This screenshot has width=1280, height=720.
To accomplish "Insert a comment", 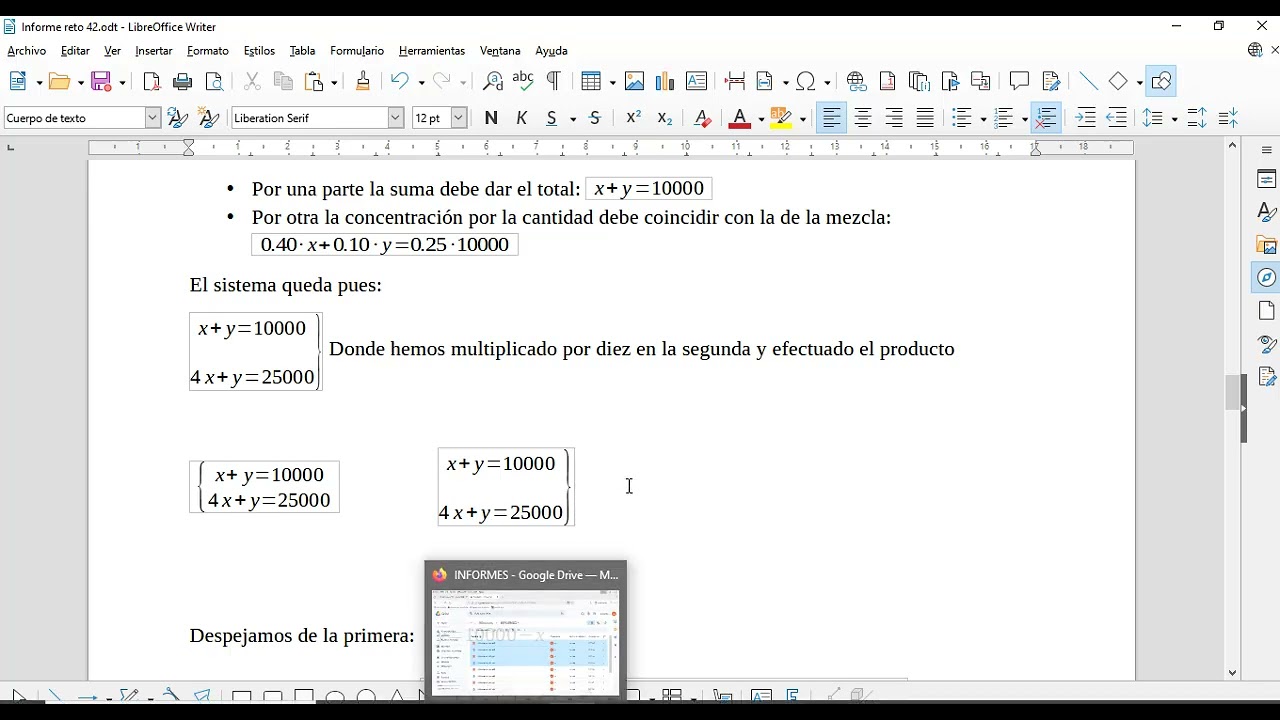I will 1019,82.
